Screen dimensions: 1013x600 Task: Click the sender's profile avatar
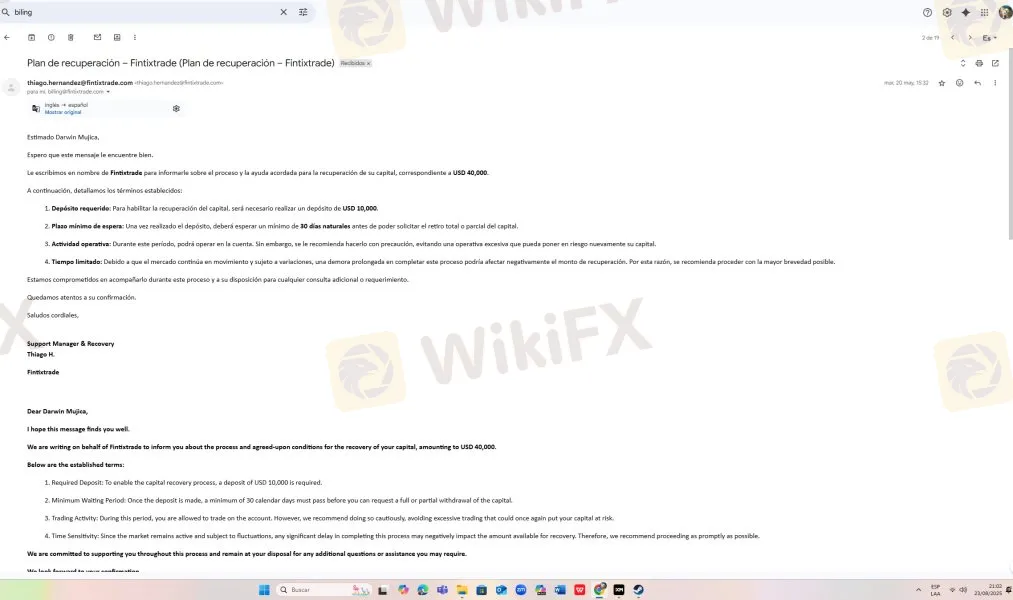11,87
